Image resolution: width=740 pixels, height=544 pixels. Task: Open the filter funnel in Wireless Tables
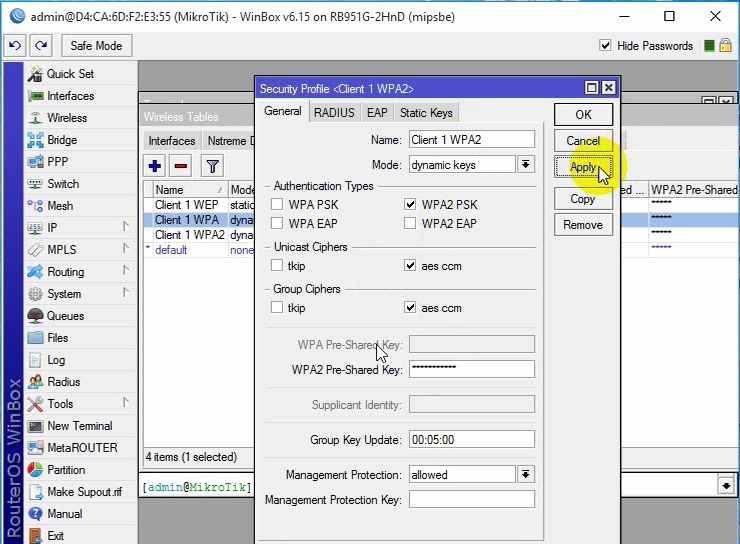[212, 166]
